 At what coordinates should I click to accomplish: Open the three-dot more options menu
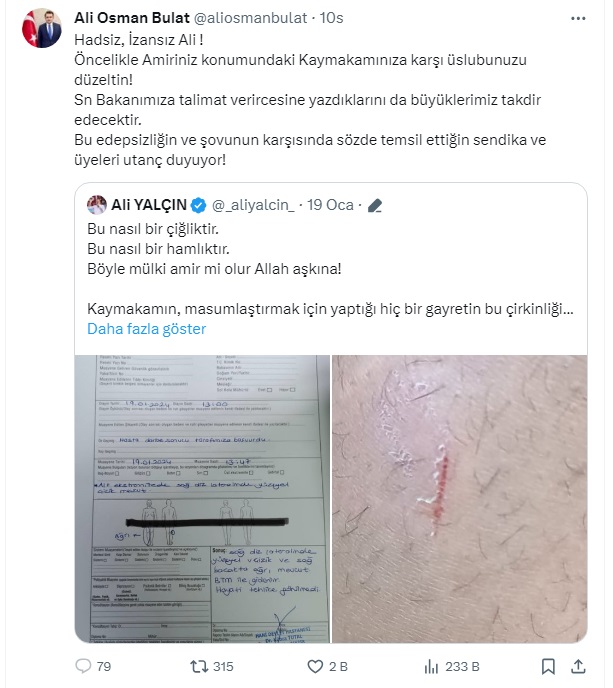tap(578, 18)
